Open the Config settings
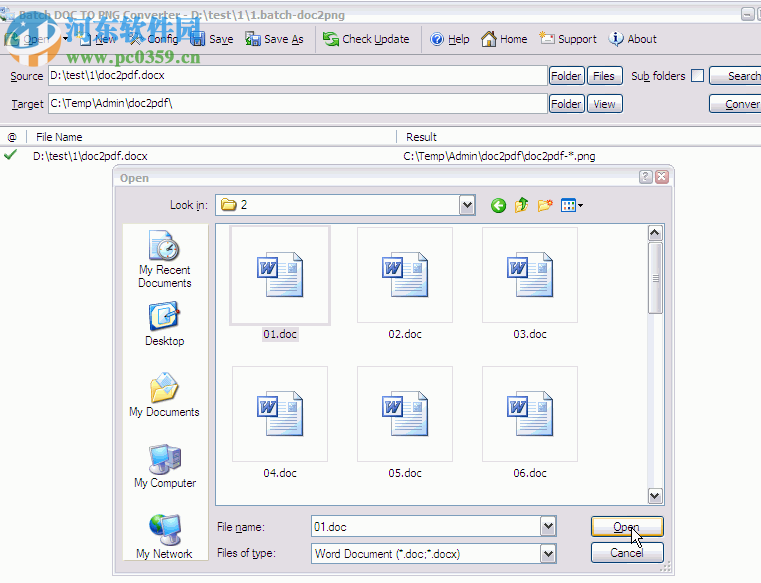Viewport: 761px width, 583px height. pyautogui.click(x=154, y=39)
